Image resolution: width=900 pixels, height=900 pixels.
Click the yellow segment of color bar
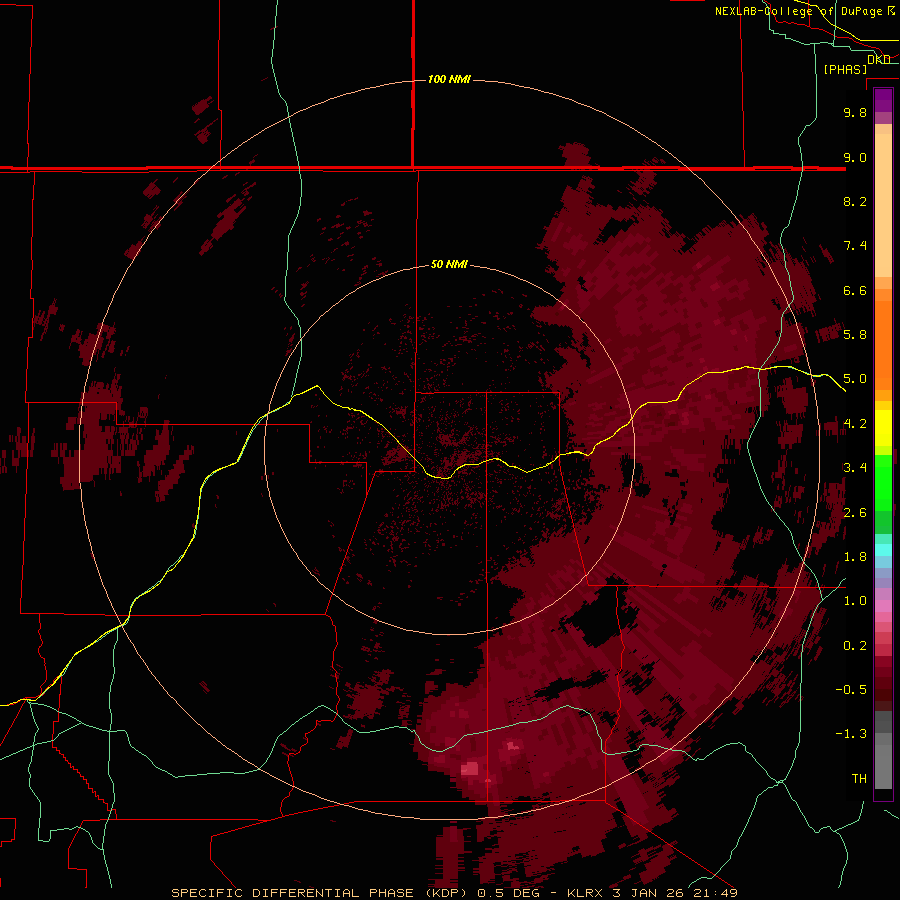(883, 428)
